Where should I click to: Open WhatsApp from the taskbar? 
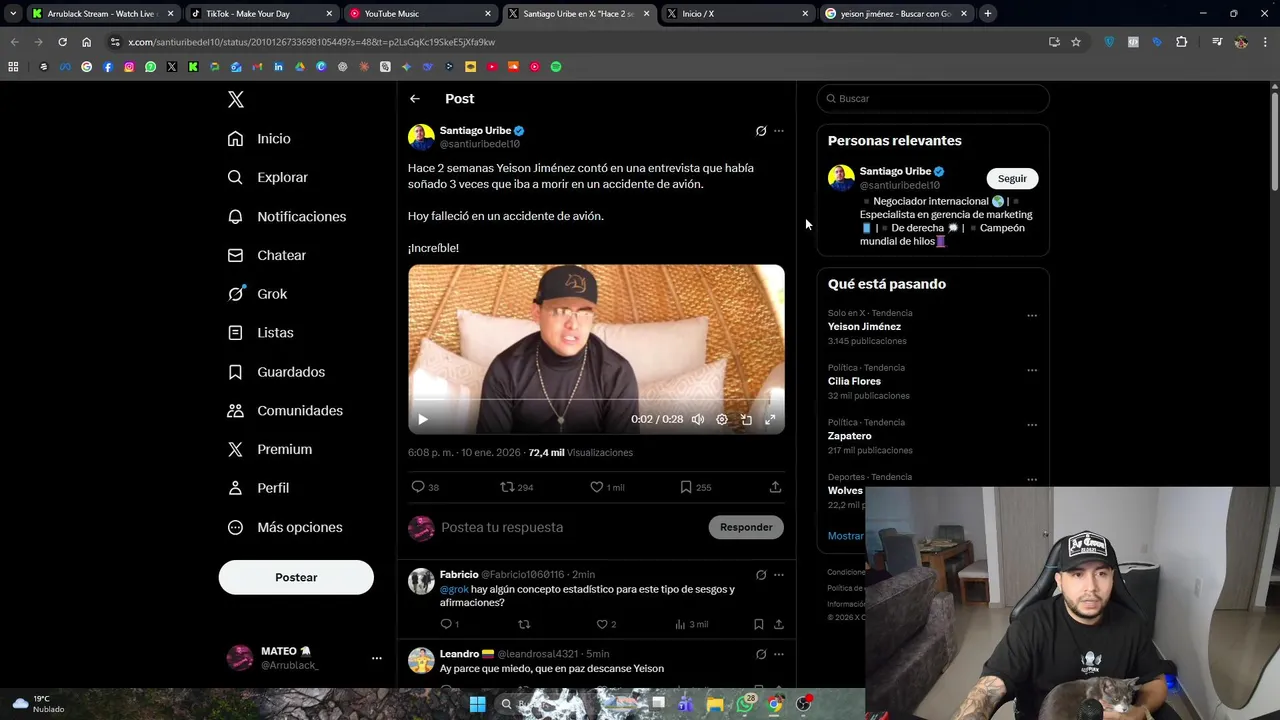(x=744, y=704)
